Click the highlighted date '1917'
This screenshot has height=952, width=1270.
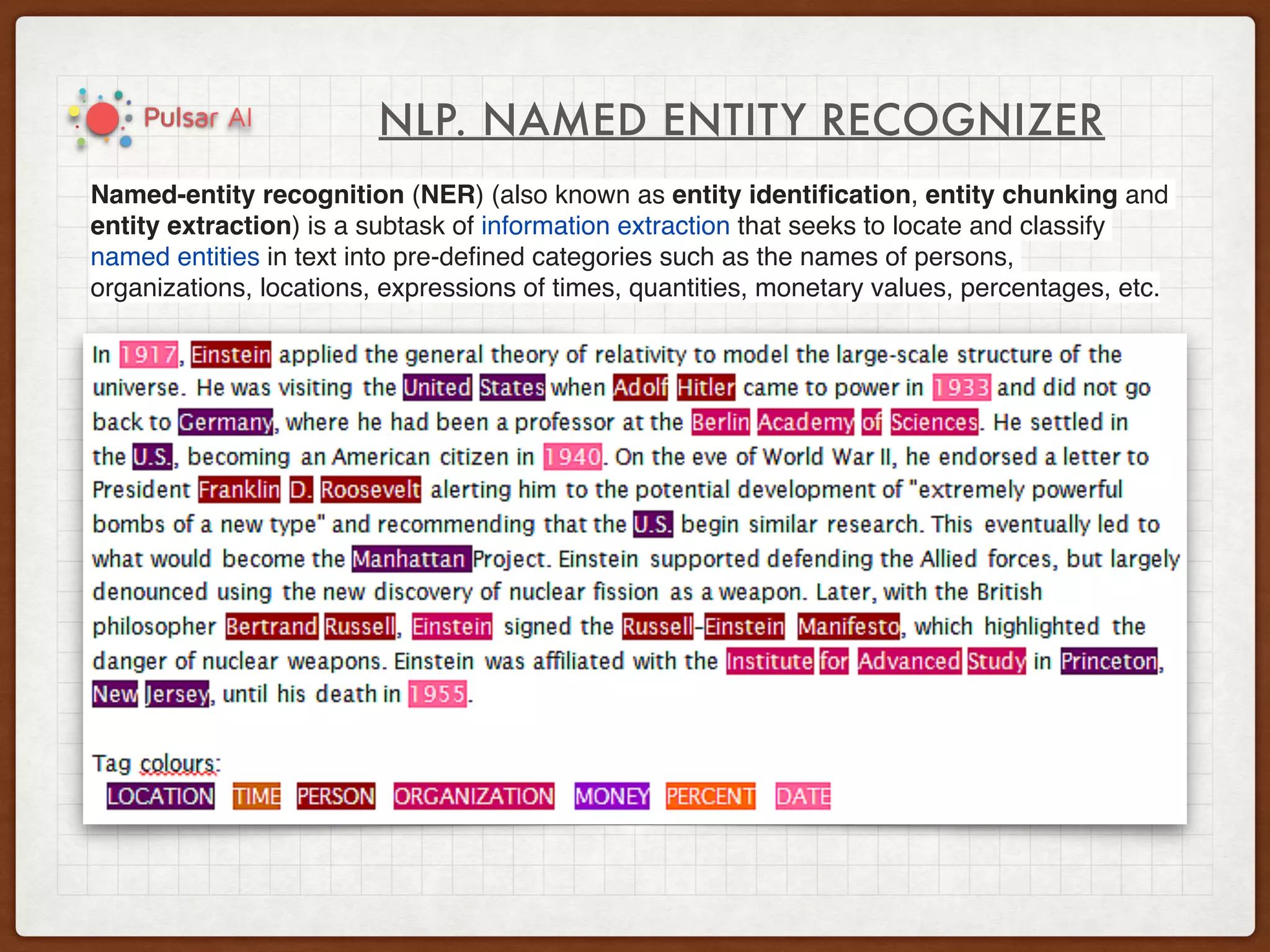[x=149, y=355]
